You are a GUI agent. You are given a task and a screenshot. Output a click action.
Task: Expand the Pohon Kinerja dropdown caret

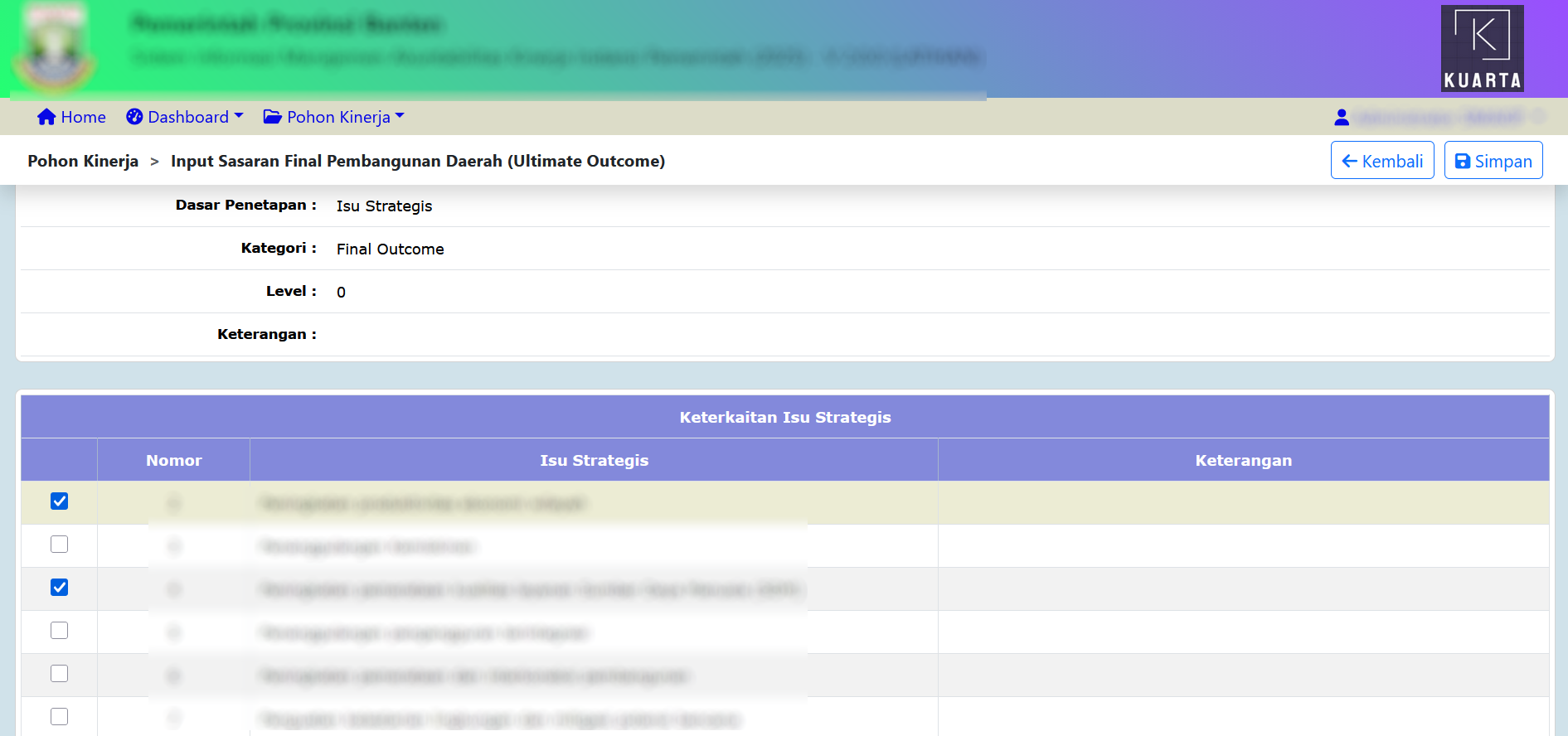400,116
